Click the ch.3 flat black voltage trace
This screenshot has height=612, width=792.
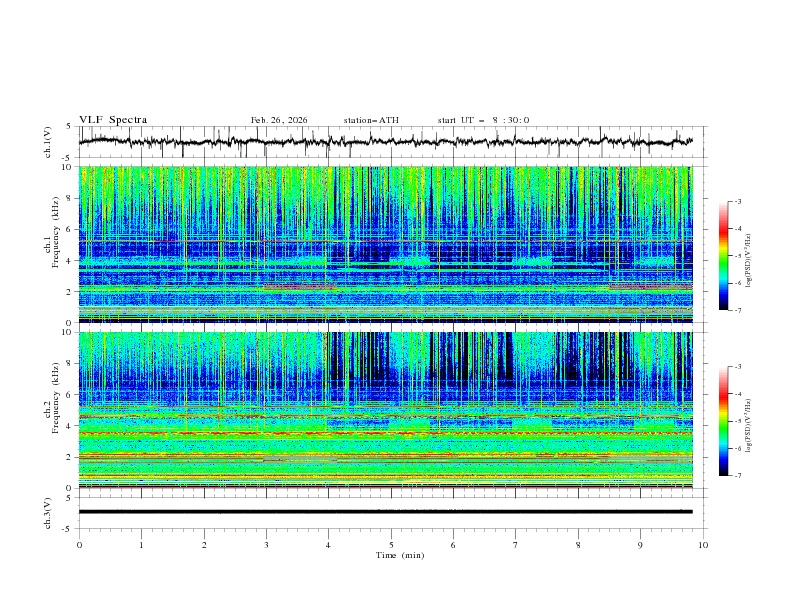point(385,512)
